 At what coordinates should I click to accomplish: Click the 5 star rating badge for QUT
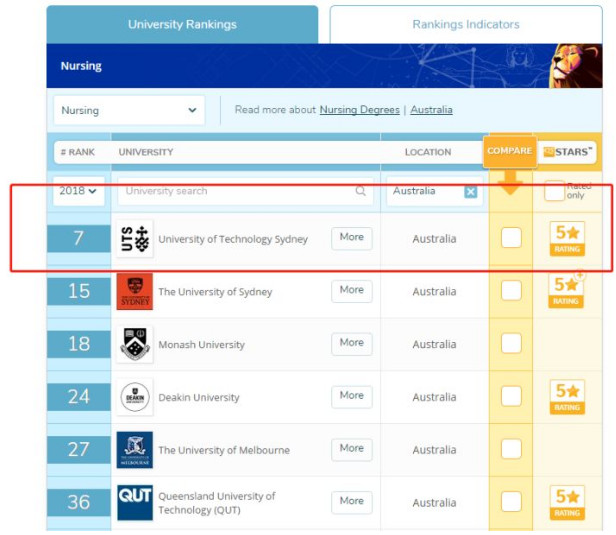point(567,503)
